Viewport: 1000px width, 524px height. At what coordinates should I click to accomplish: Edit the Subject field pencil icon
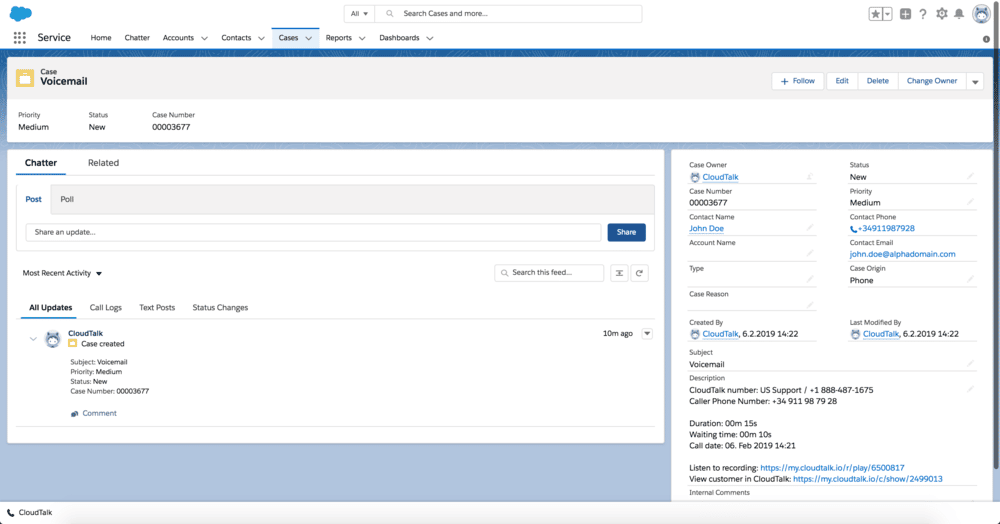tap(970, 363)
